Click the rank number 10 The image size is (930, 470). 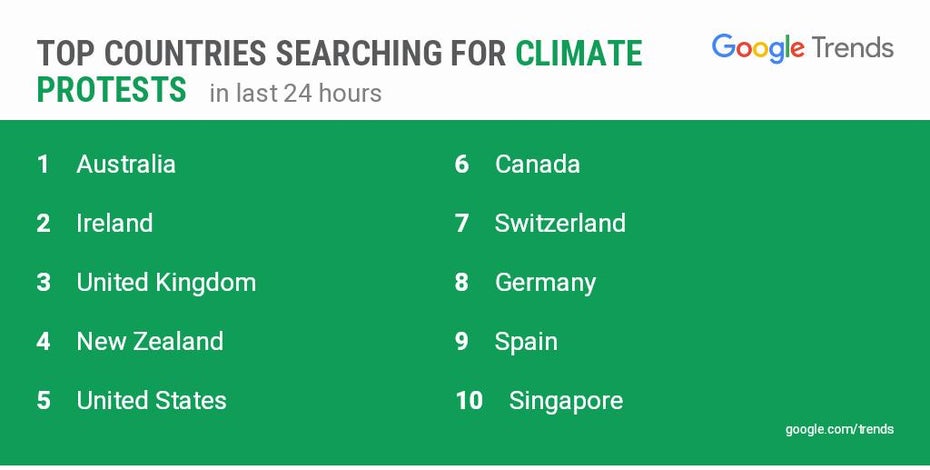[469, 401]
